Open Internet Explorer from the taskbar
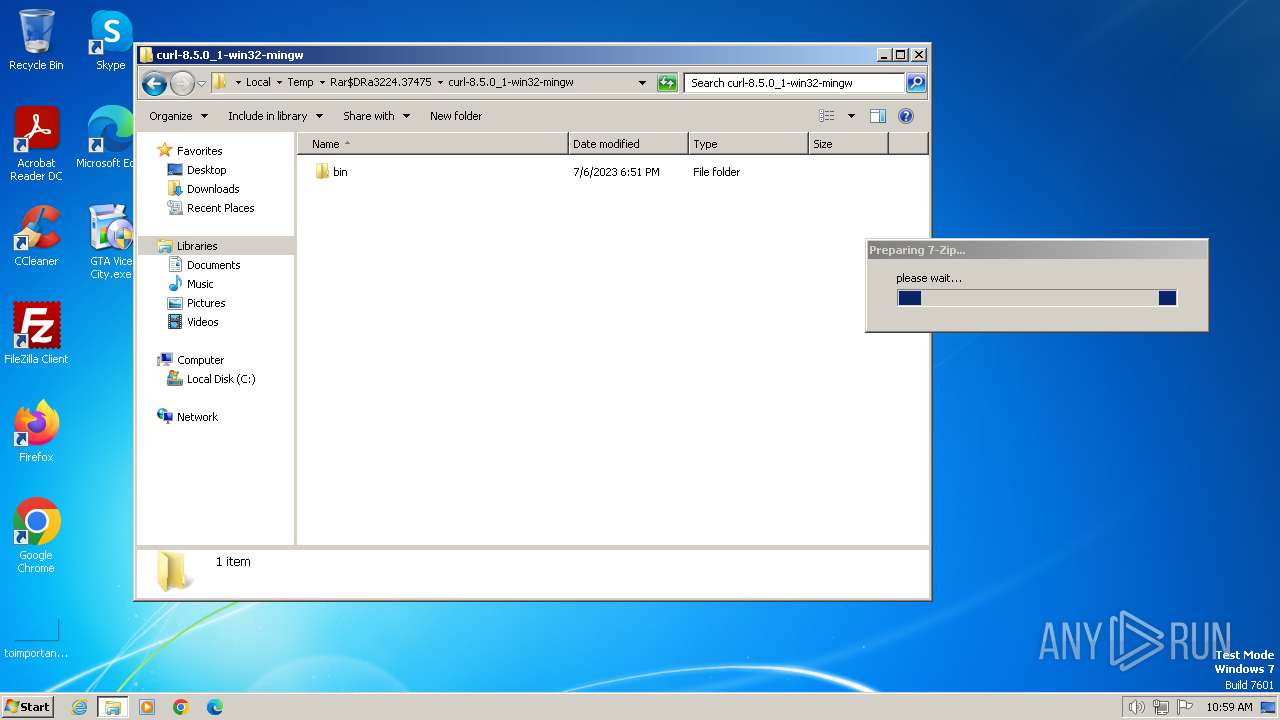Viewport: 1280px width, 720px height. pos(79,707)
